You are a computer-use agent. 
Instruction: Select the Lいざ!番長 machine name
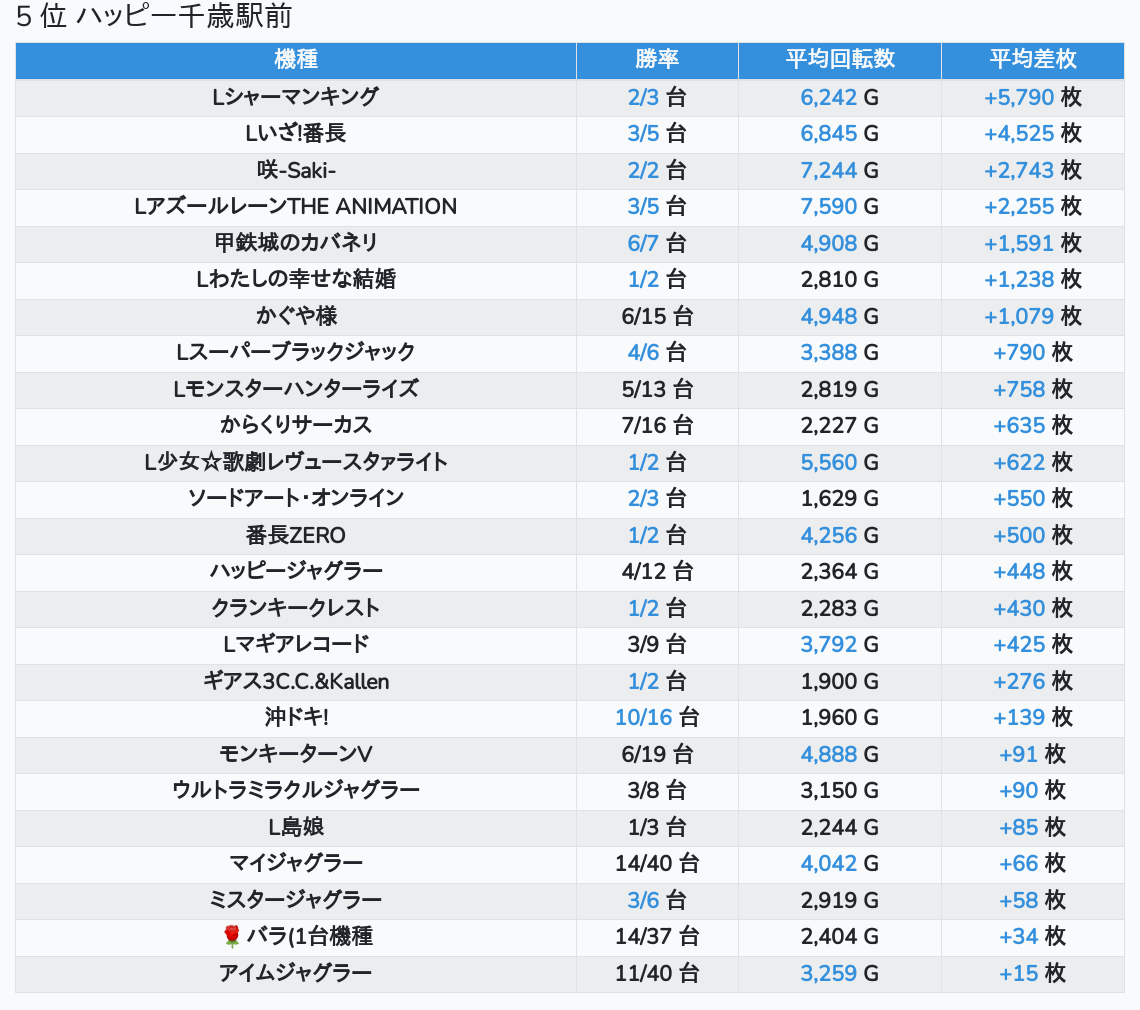coord(296,134)
